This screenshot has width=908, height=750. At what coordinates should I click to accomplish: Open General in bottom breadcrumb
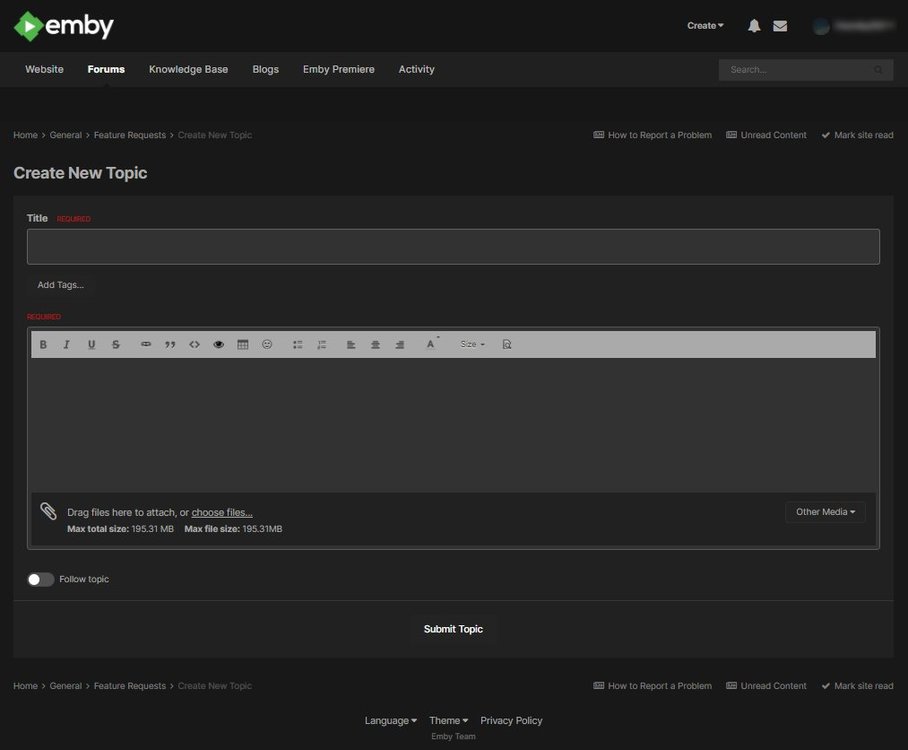click(65, 686)
